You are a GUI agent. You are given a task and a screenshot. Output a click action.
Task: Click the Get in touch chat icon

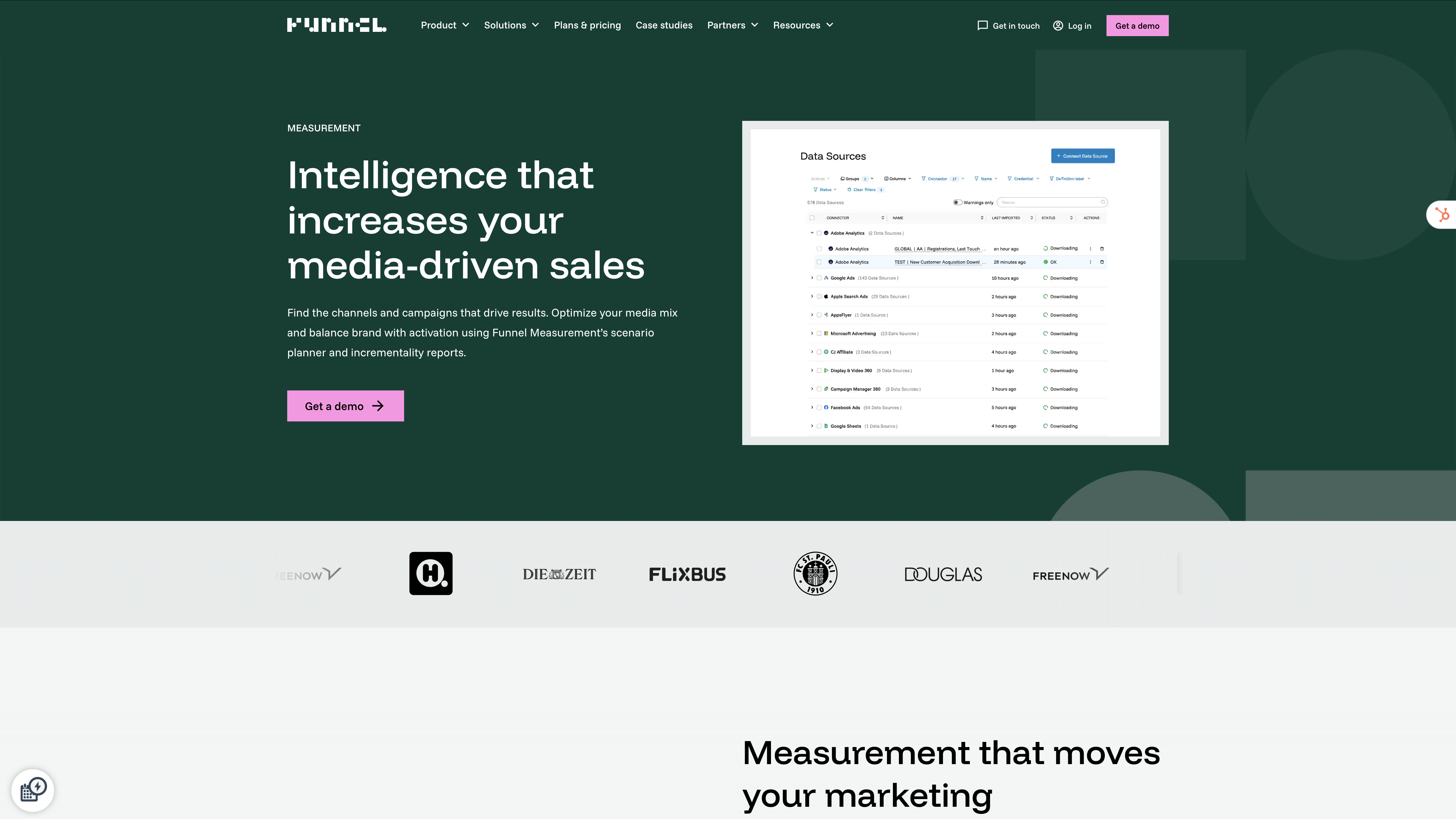point(982,25)
